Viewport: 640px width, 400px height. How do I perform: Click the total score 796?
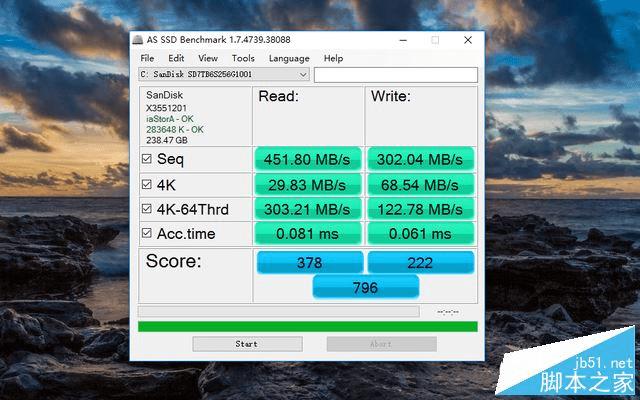point(365,287)
